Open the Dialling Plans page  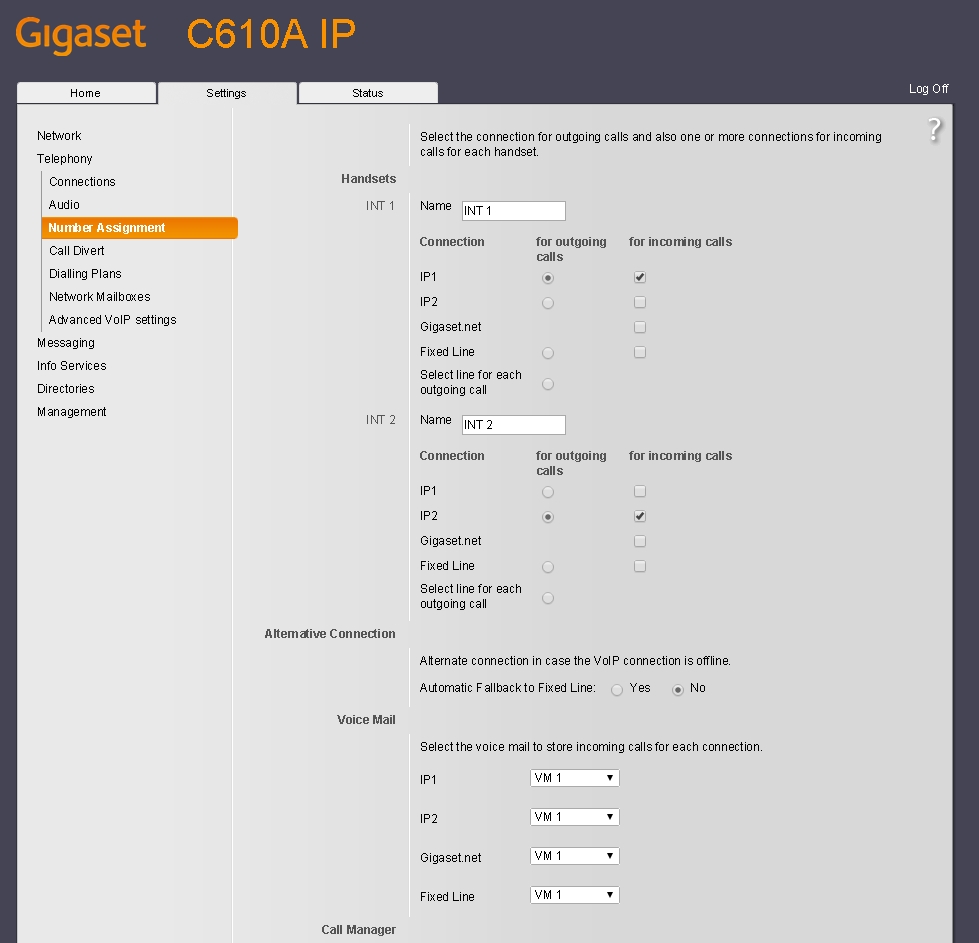point(86,274)
